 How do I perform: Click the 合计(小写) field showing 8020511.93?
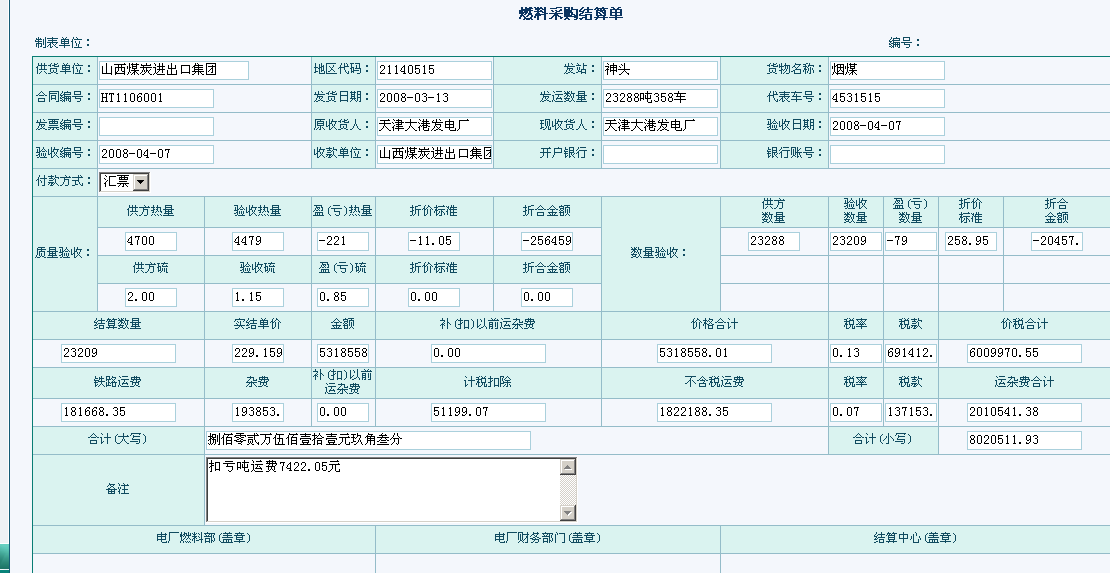(1024, 441)
